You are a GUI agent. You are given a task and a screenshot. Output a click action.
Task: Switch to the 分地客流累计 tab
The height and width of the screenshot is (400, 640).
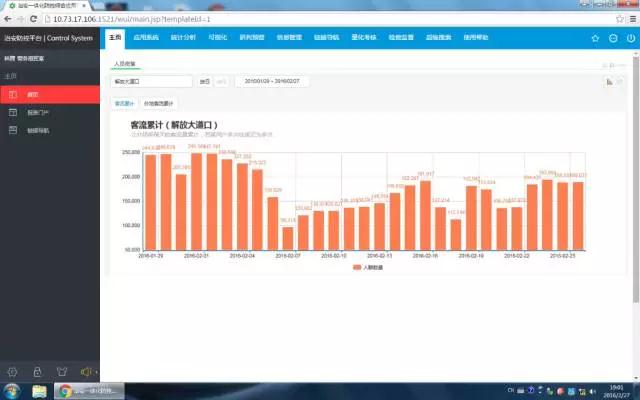pos(158,103)
